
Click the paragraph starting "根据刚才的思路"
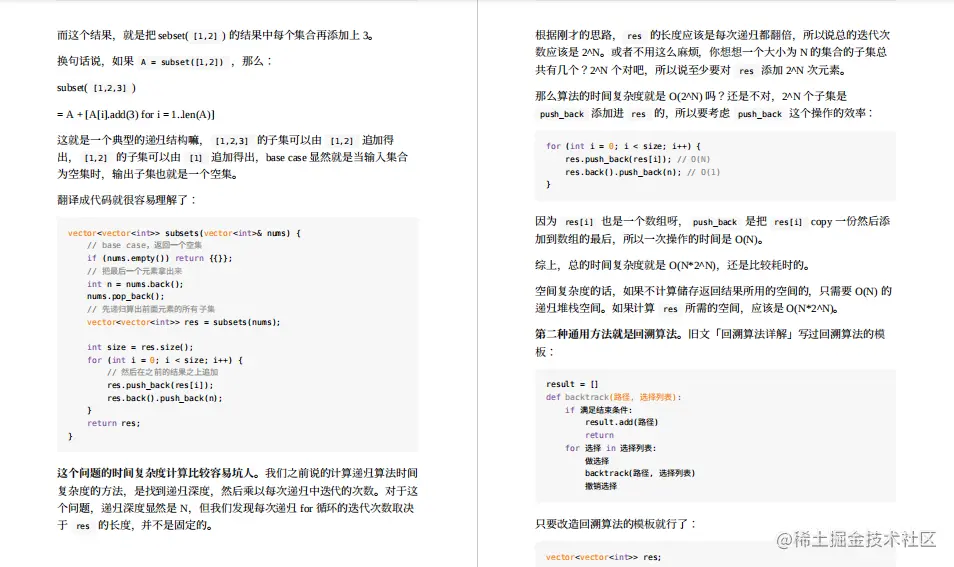tap(712, 52)
